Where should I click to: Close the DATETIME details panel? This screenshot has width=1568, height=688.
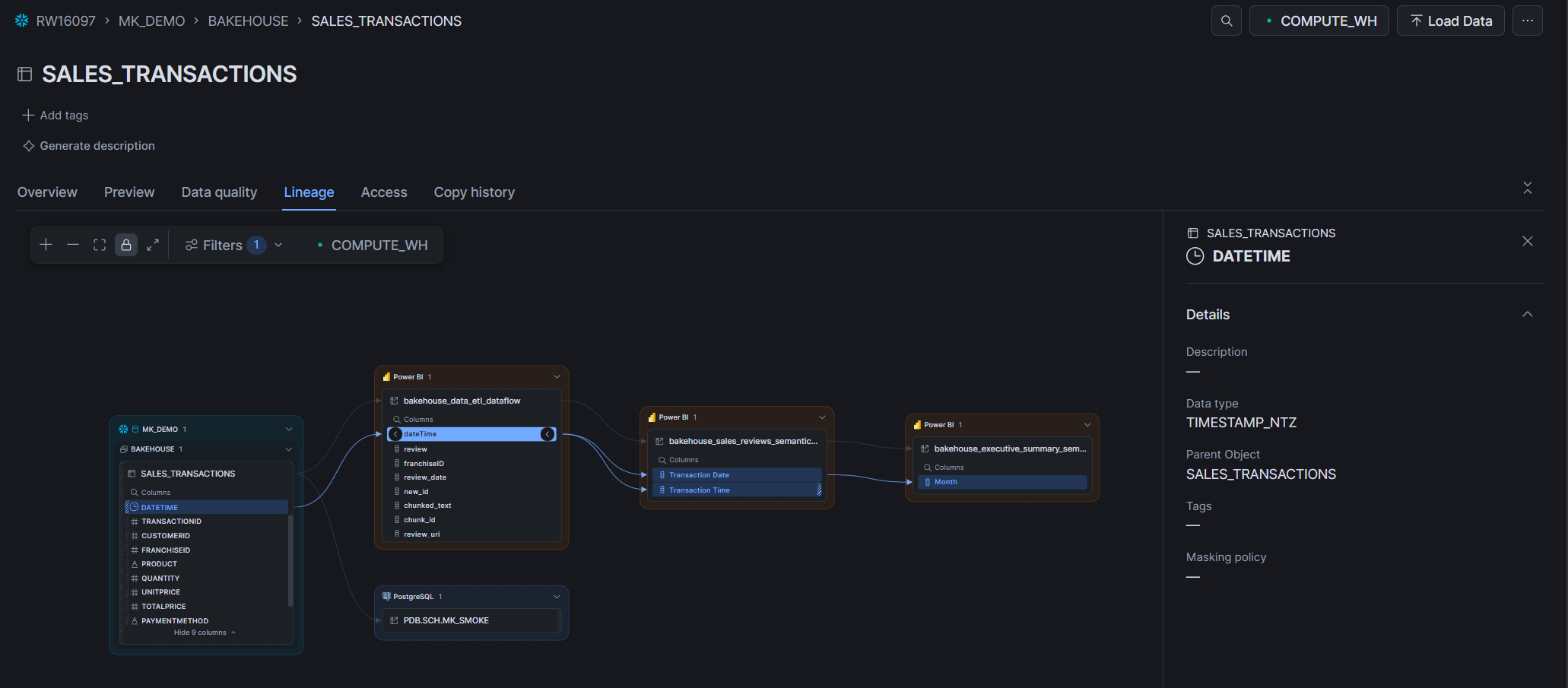(x=1528, y=241)
